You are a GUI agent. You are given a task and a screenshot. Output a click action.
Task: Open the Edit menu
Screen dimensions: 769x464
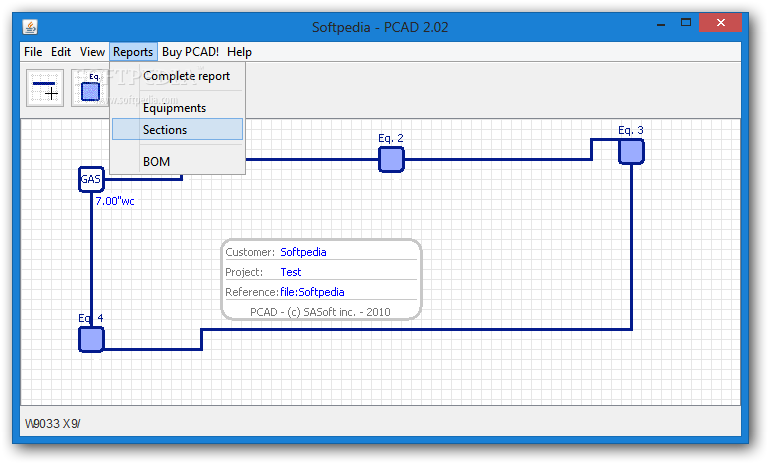pos(61,52)
